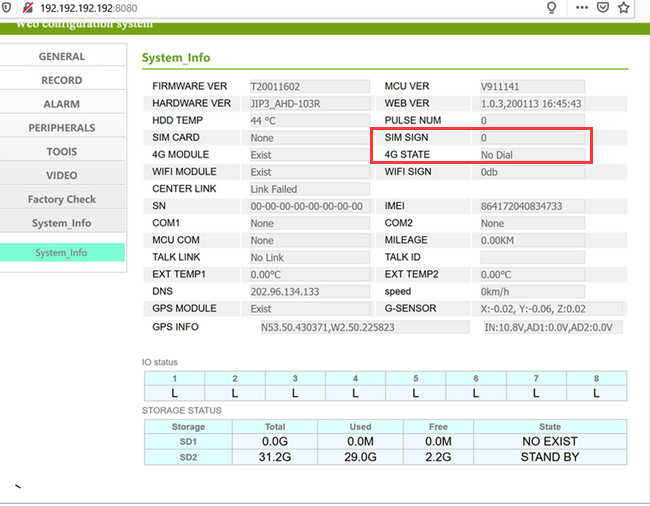
Task: Click the GPS INFO coordinates field
Action: (365, 327)
